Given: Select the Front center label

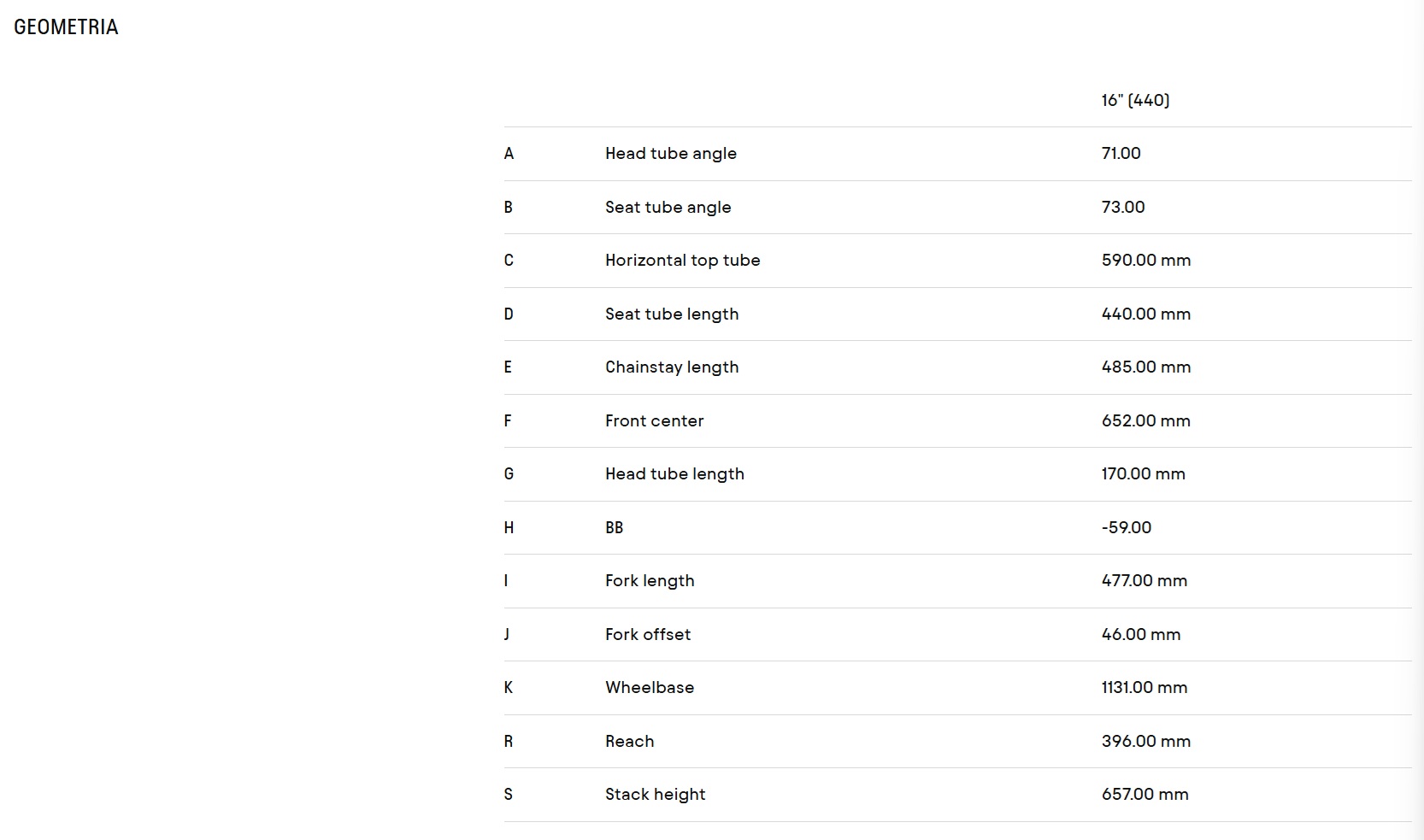Looking at the screenshot, I should [x=655, y=420].
